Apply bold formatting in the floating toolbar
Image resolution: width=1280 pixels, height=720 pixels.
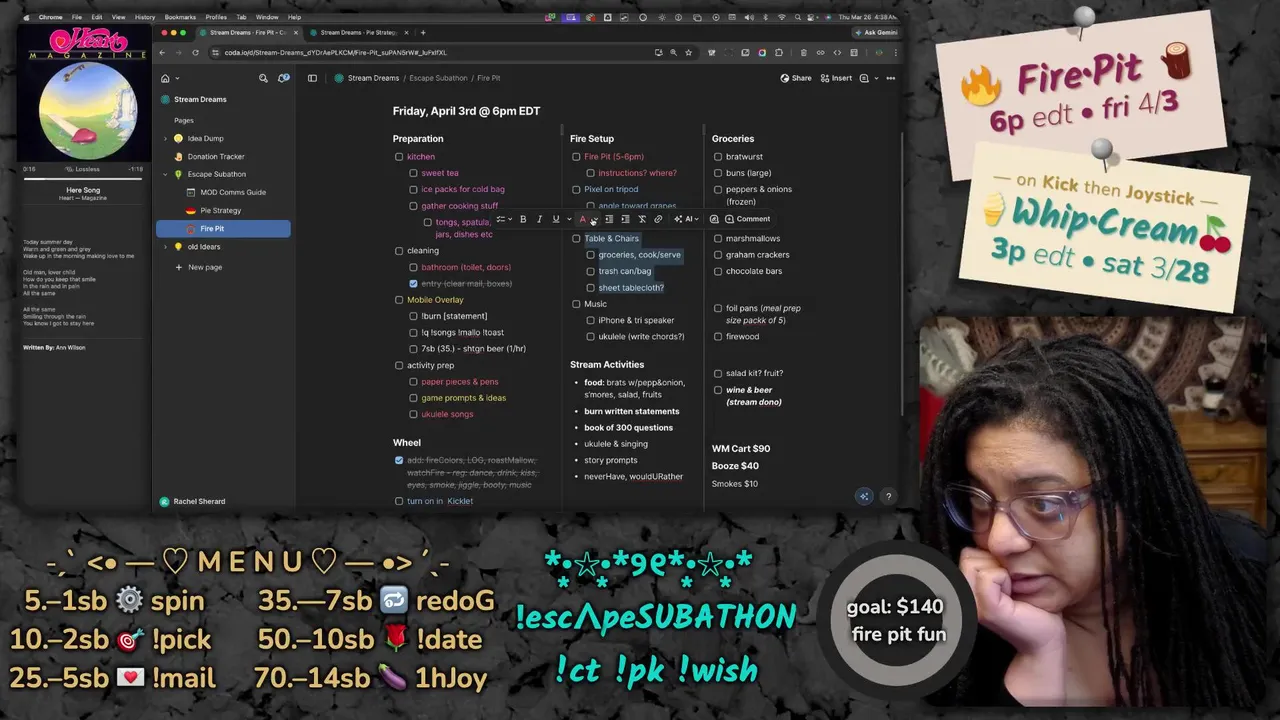pyautogui.click(x=523, y=219)
